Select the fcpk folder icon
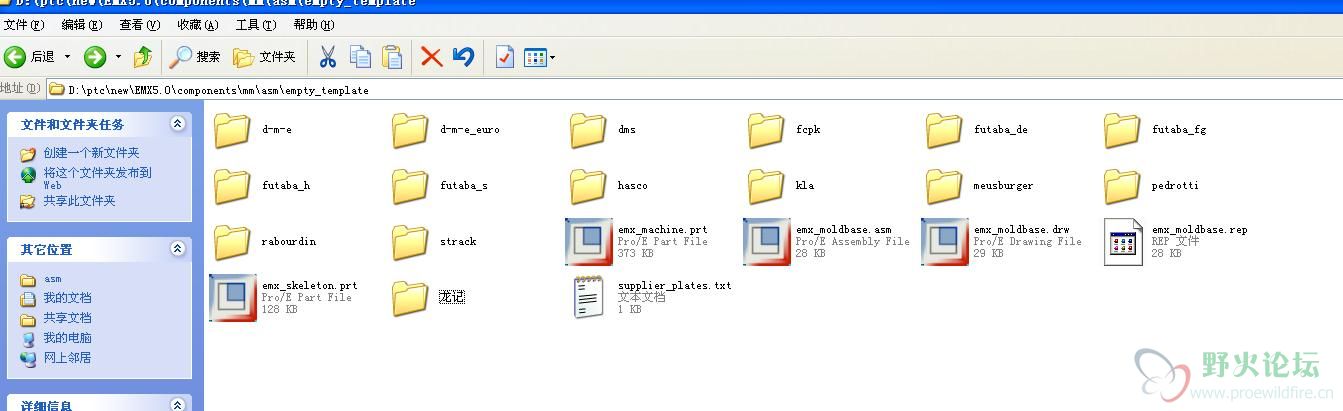The height and width of the screenshot is (411, 1343). (766, 130)
